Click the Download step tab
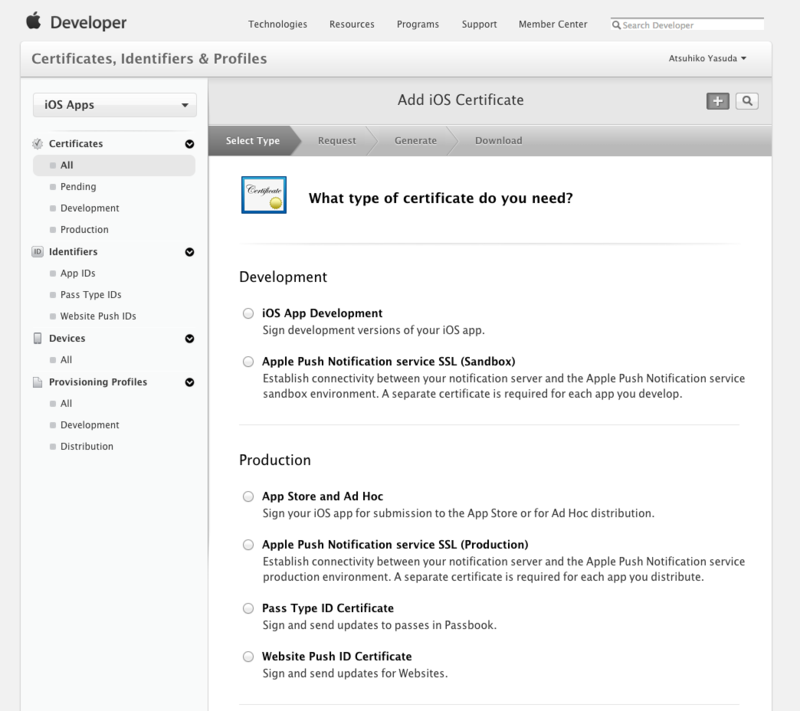This screenshot has height=711, width=800. [x=498, y=140]
